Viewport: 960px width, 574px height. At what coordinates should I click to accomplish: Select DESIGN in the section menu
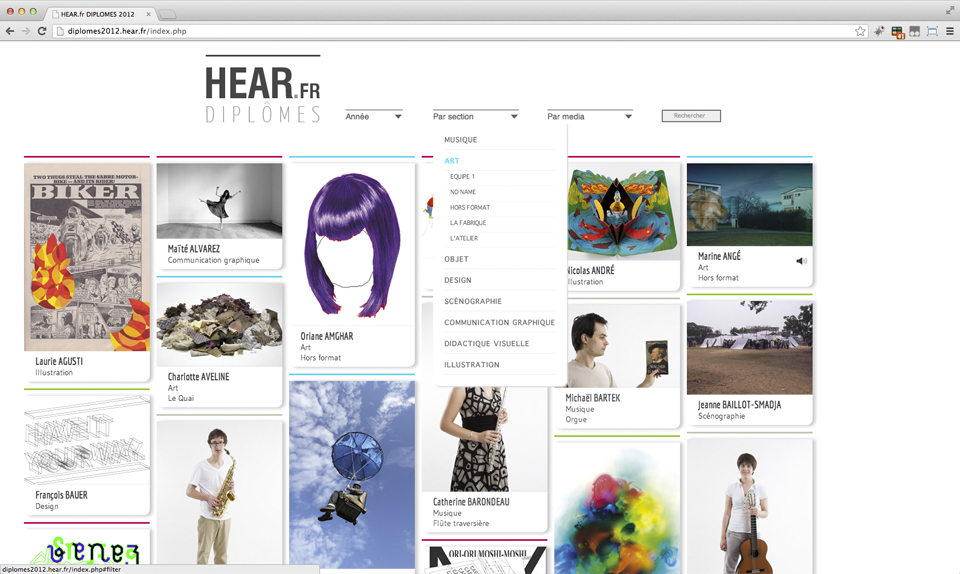tap(458, 280)
